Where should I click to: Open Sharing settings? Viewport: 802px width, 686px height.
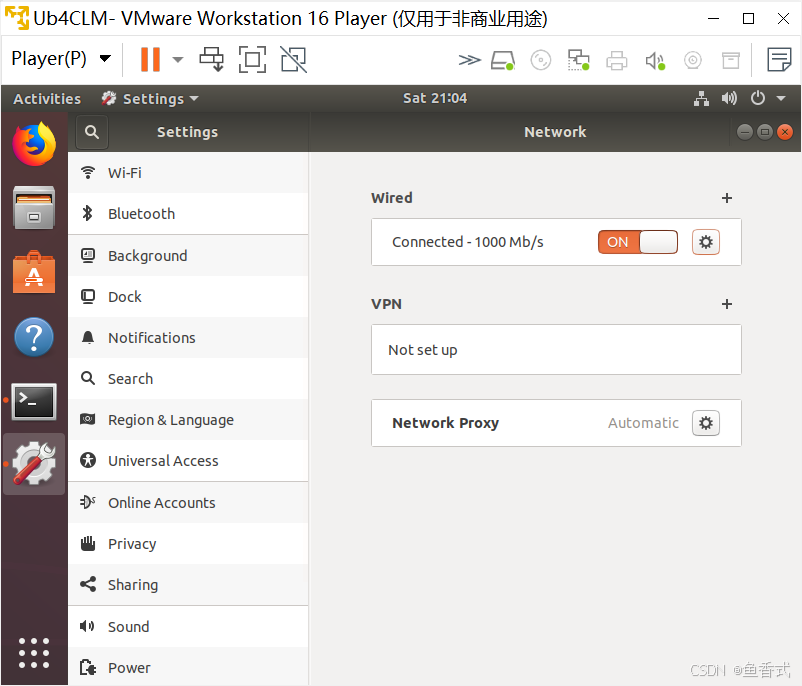[188, 585]
